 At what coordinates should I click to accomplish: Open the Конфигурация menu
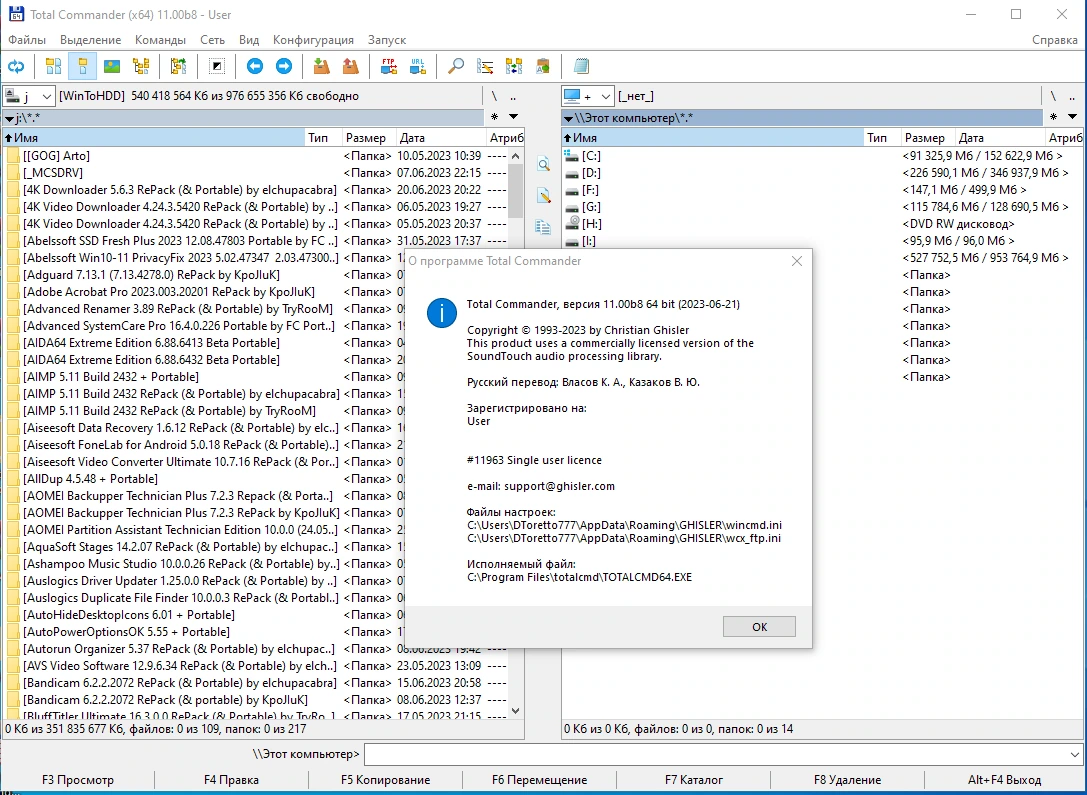(x=313, y=40)
